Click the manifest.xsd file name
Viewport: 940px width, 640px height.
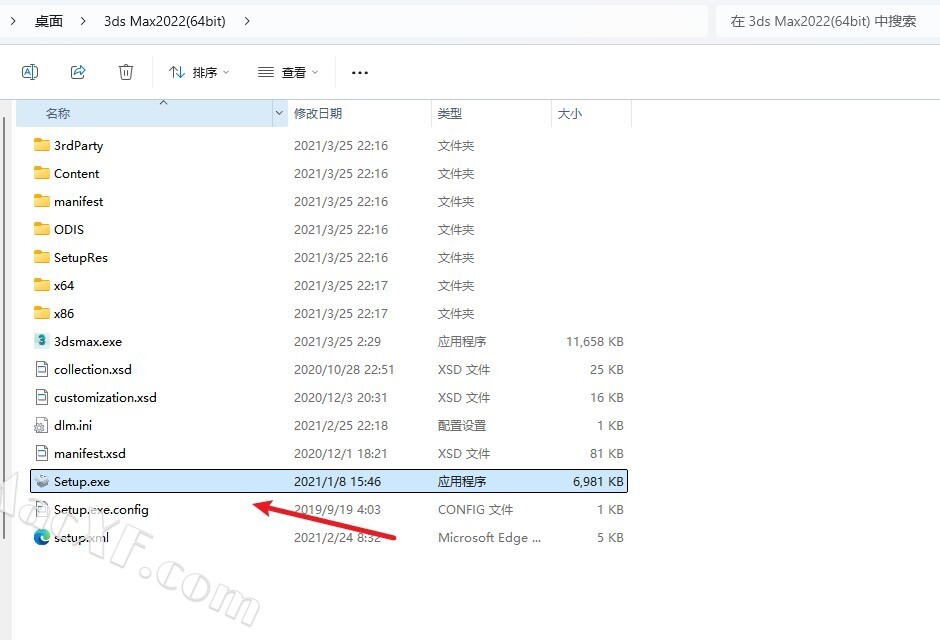click(x=90, y=454)
